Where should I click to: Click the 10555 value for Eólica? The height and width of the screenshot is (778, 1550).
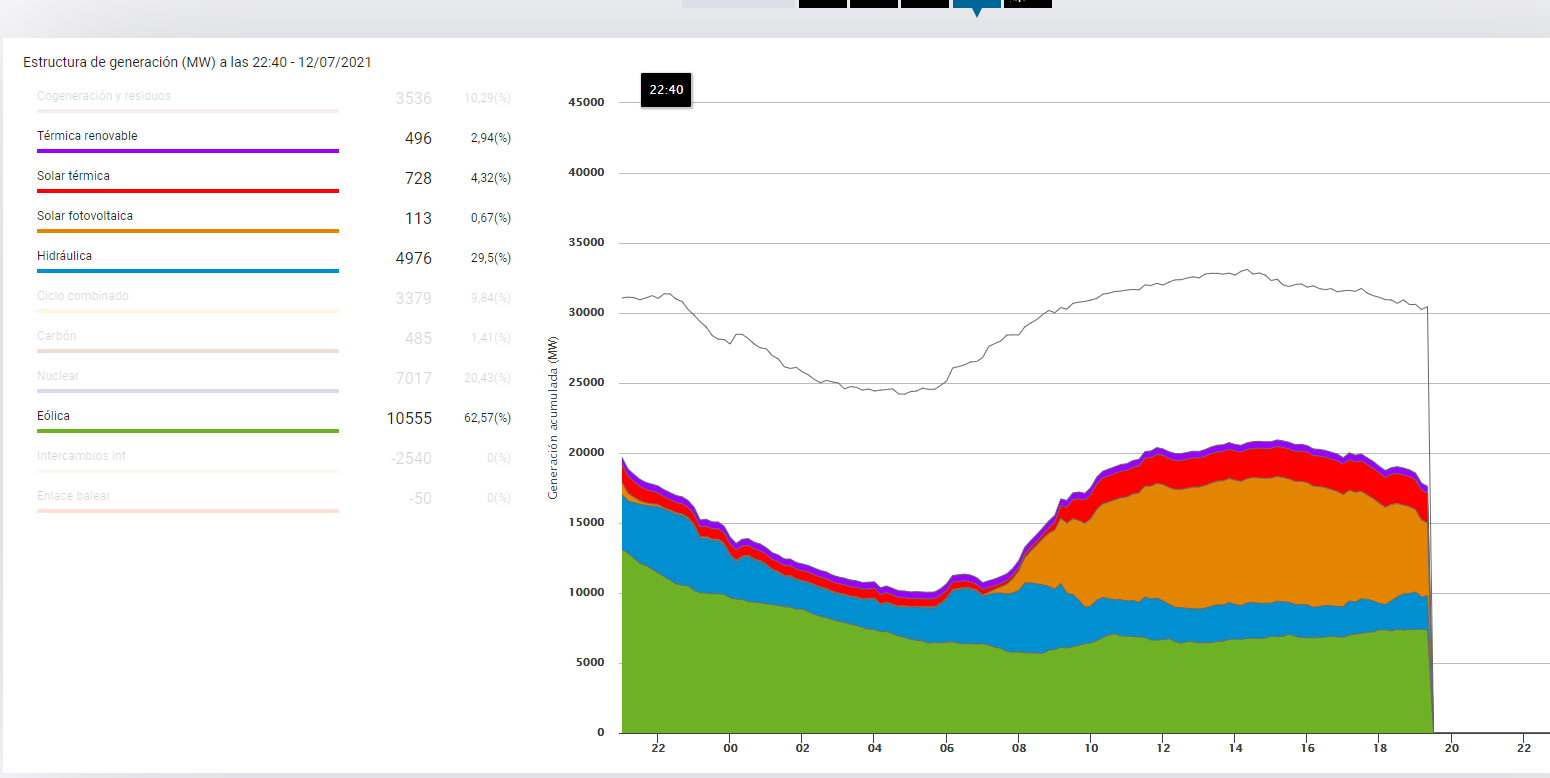coord(409,418)
